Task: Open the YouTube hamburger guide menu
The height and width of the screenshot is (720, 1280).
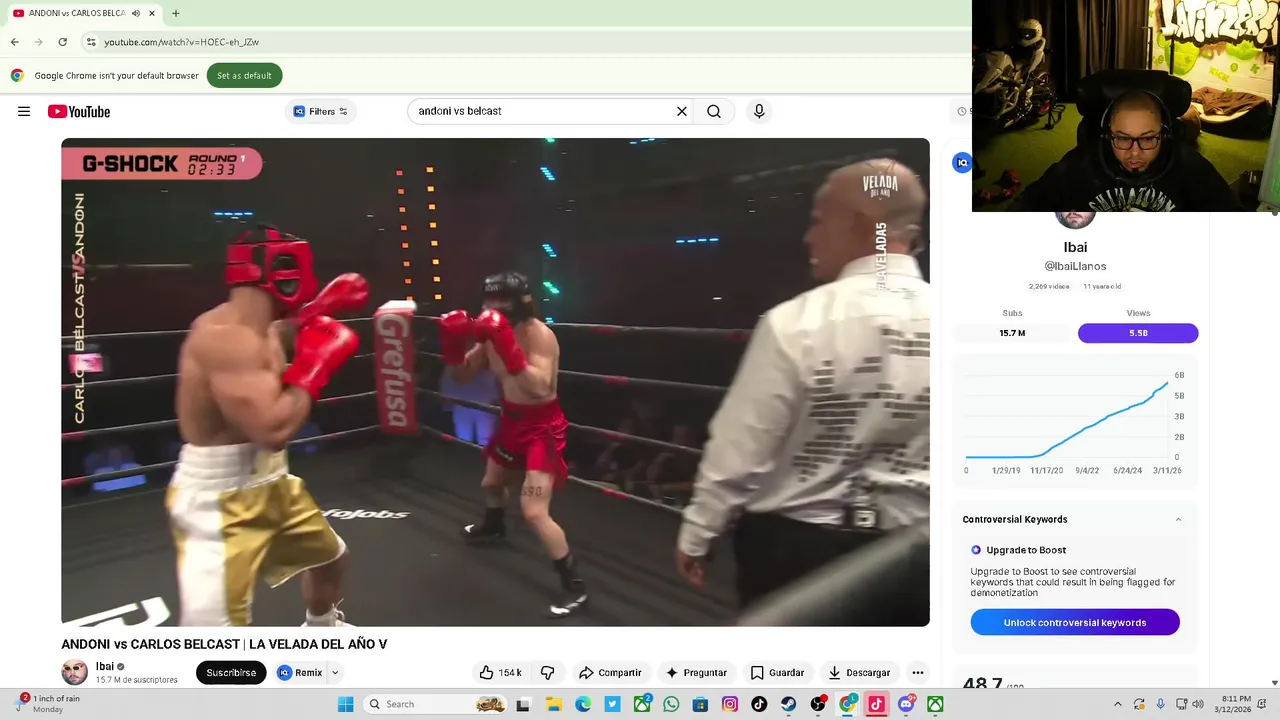Action: 24,111
